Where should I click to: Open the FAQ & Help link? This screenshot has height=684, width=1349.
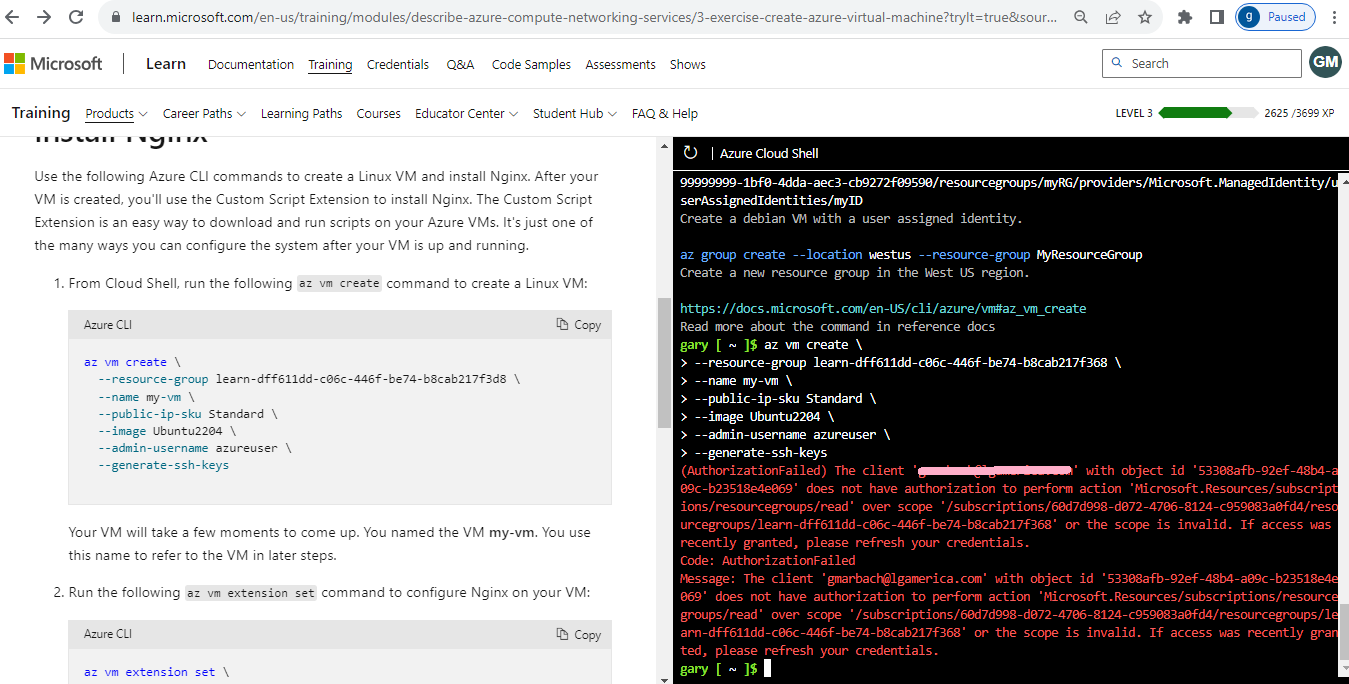coord(665,113)
